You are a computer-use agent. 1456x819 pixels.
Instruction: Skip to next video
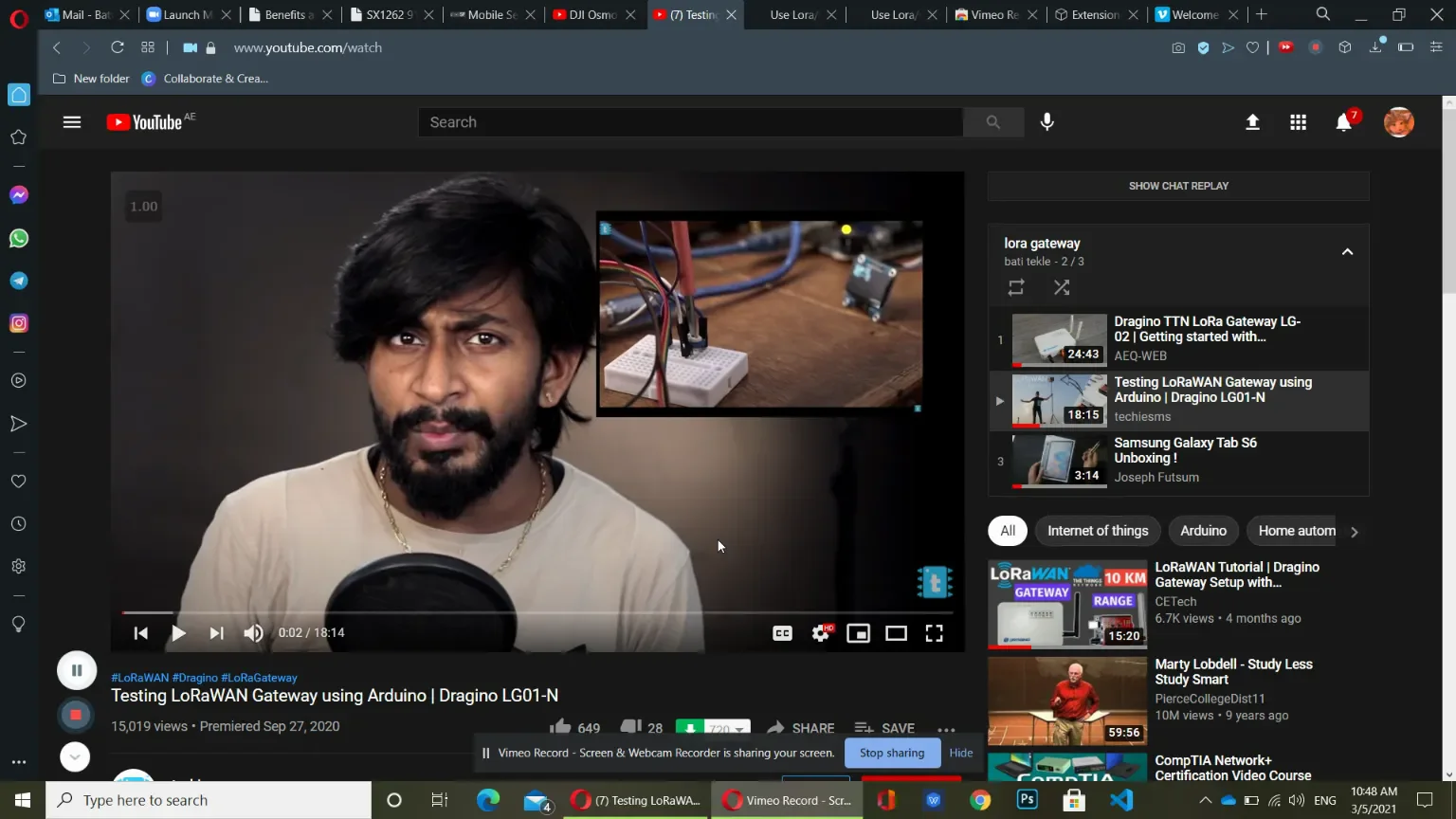click(216, 633)
